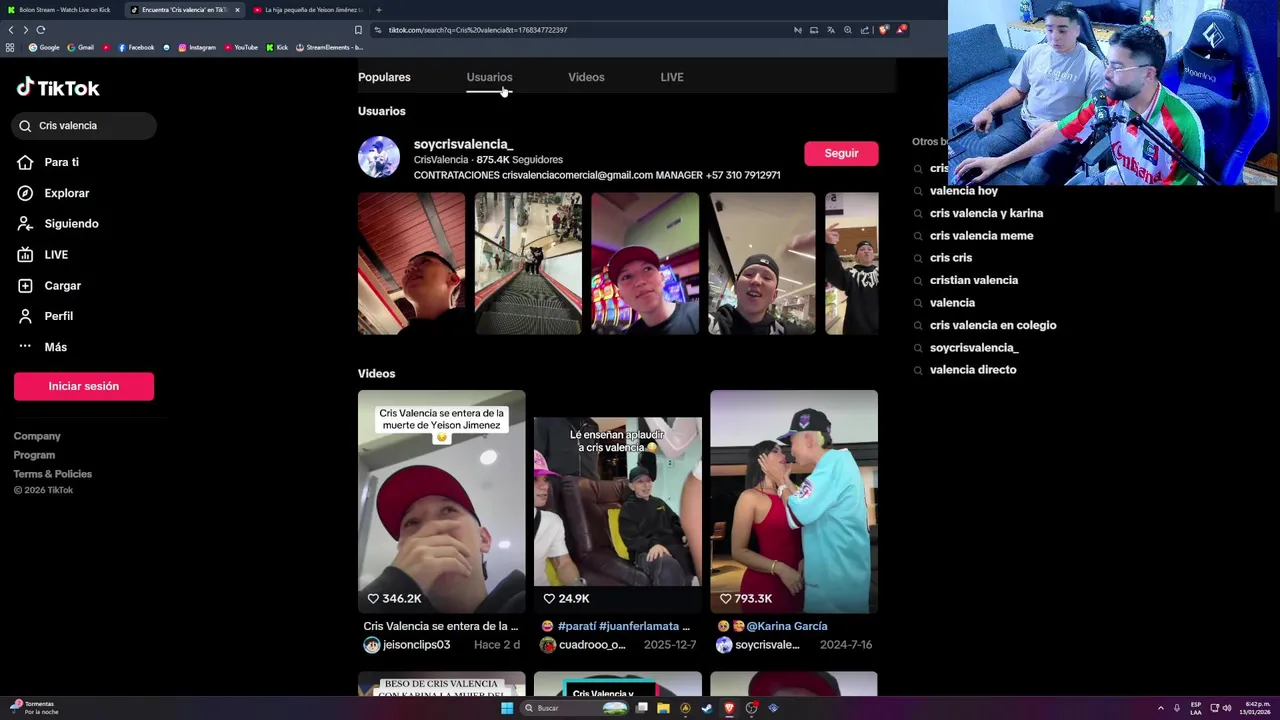Viewport: 1280px width, 720px height.
Task: Open the apps grid in bookmarks bar
Action: (x=10, y=47)
